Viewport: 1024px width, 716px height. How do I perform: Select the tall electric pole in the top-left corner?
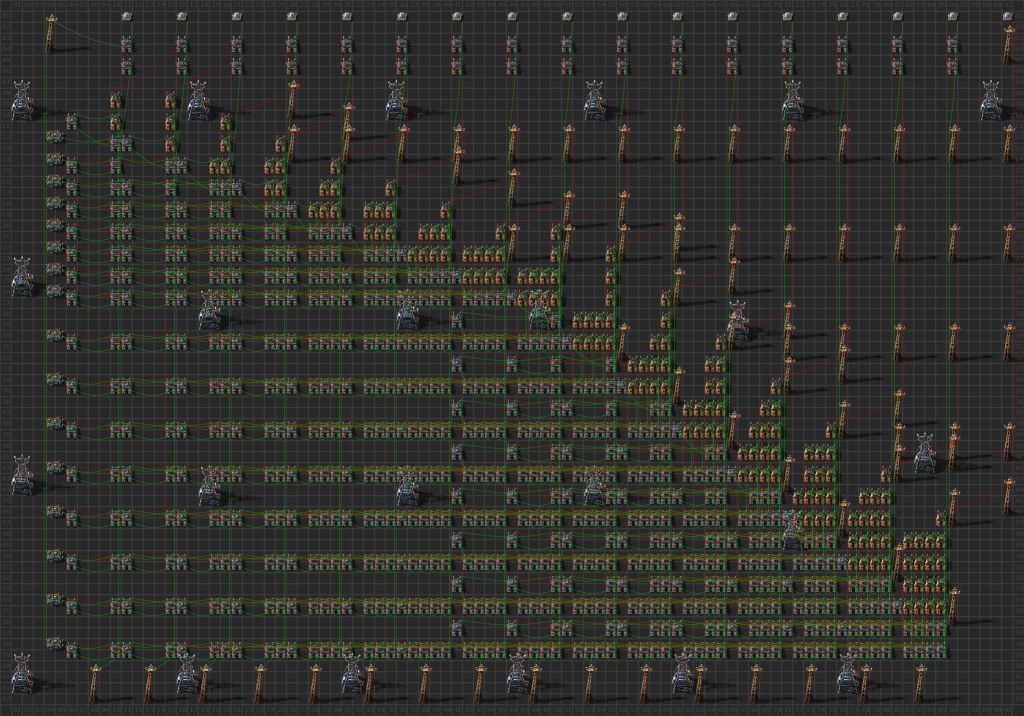pyautogui.click(x=50, y=35)
